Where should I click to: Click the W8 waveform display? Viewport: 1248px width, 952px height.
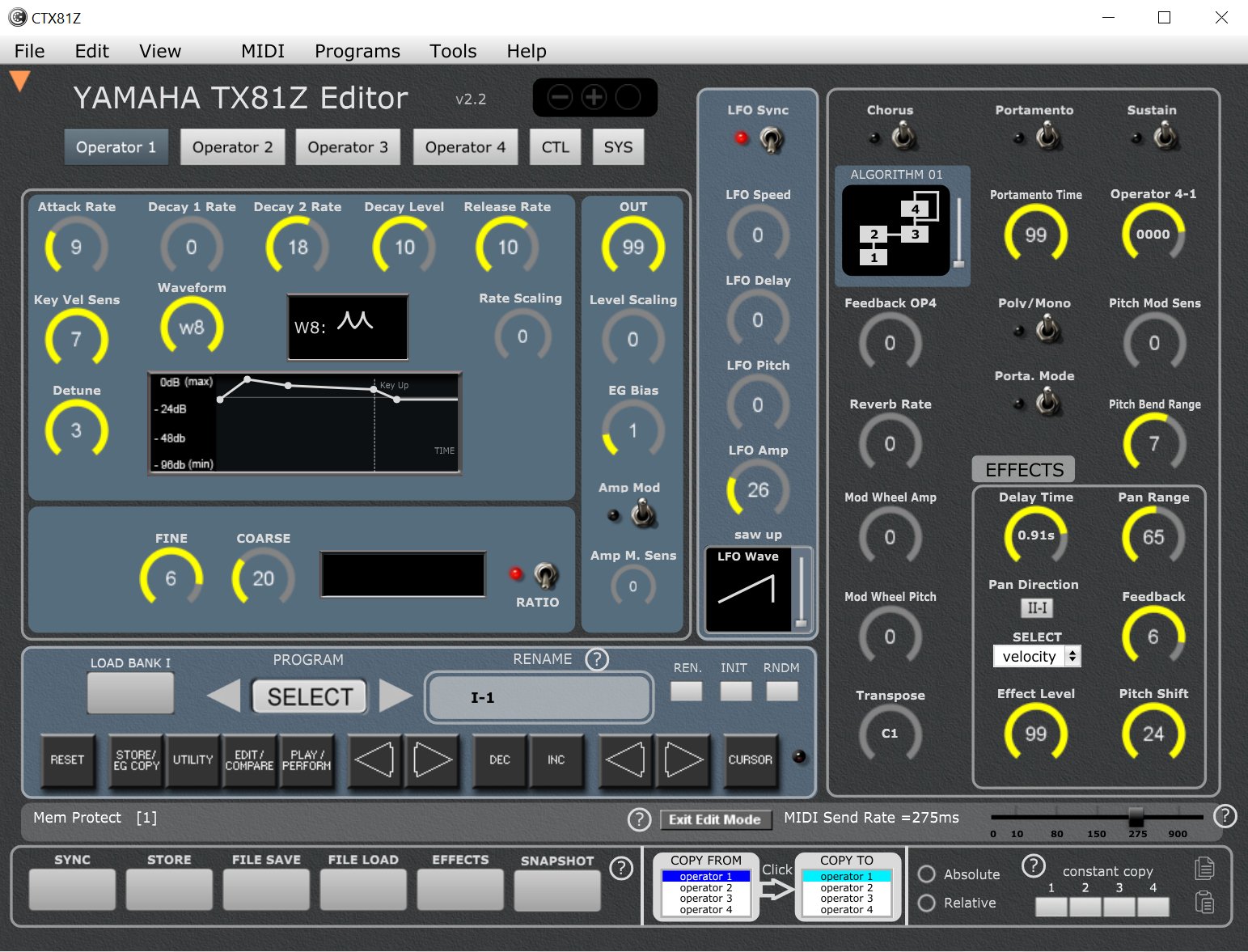pyautogui.click(x=348, y=327)
